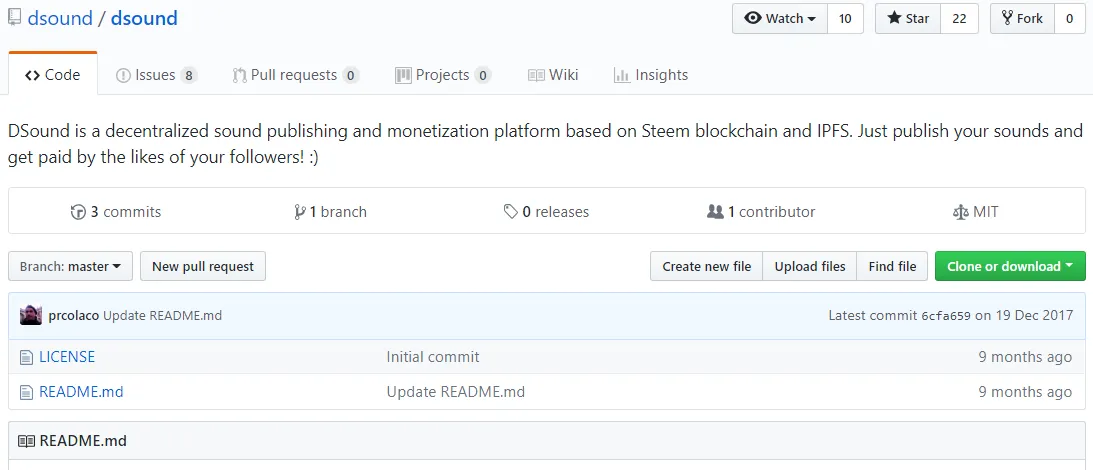Click New pull request button
The image size is (1093, 470).
point(203,266)
